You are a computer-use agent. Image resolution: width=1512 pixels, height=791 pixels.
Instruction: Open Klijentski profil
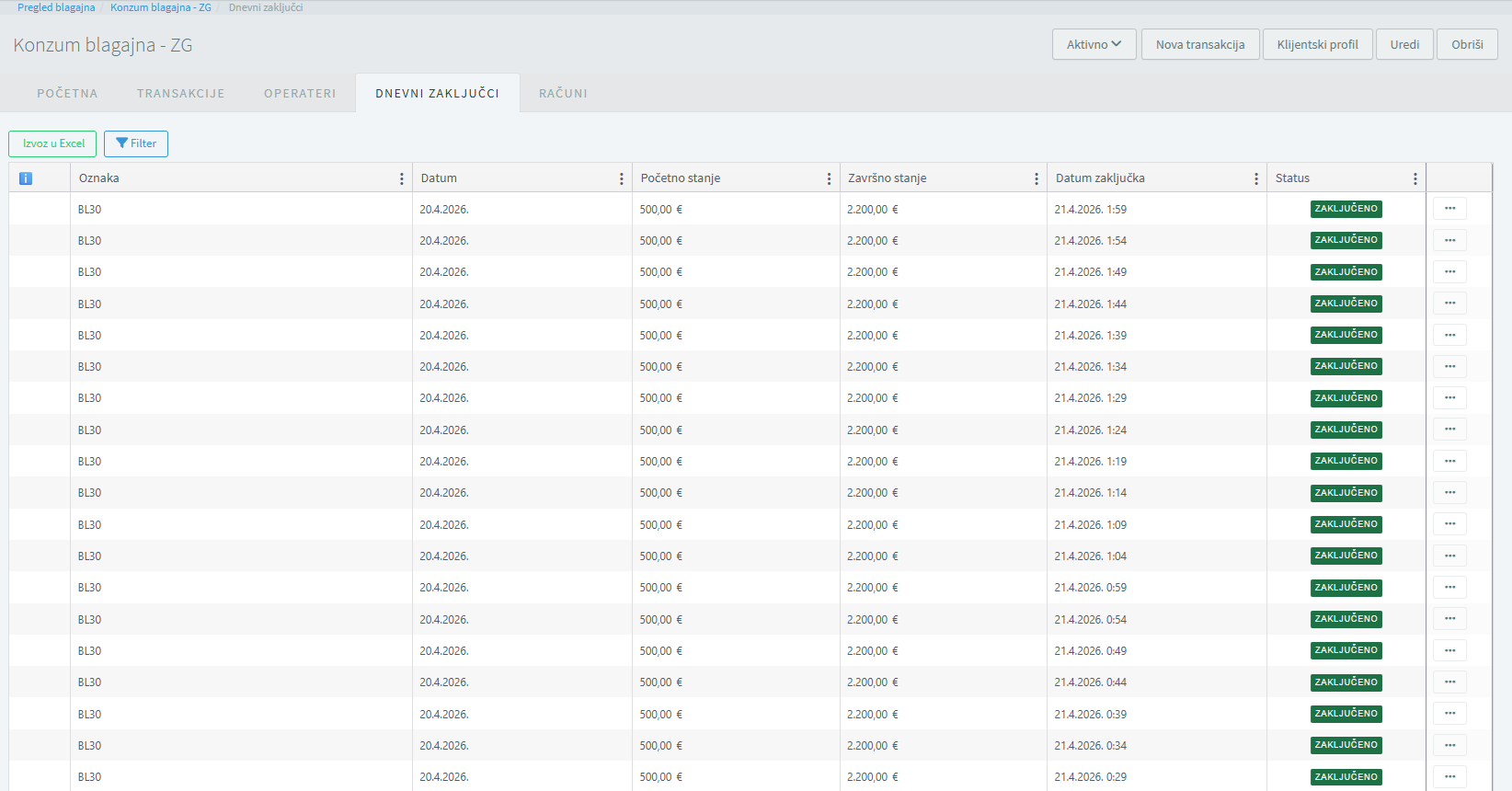[x=1317, y=44]
